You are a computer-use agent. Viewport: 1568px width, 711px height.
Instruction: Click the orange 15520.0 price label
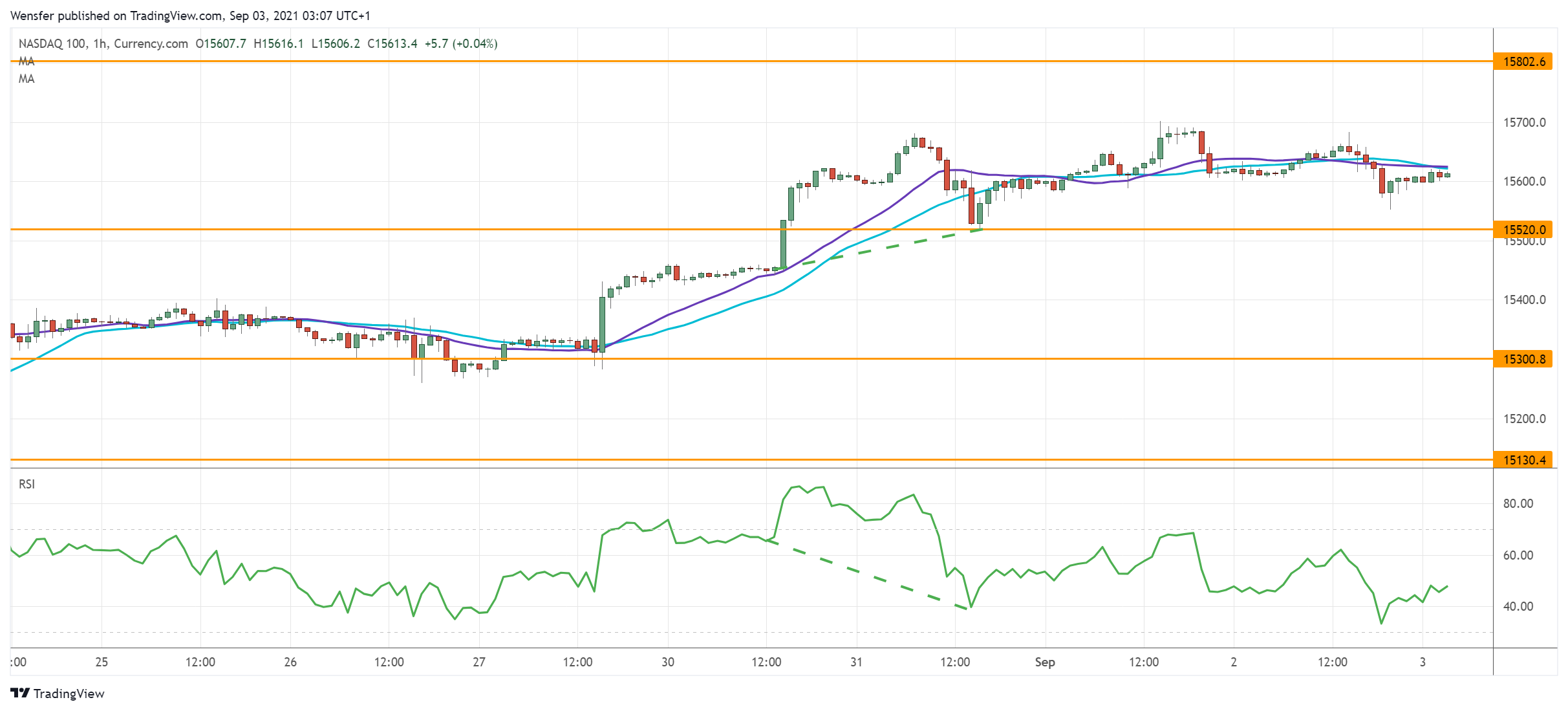click(x=1523, y=230)
